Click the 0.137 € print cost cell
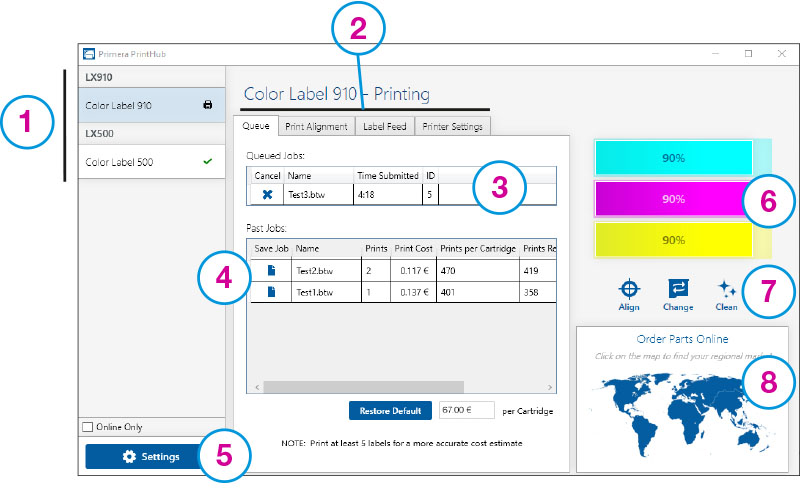The image size is (800, 488). tap(414, 292)
